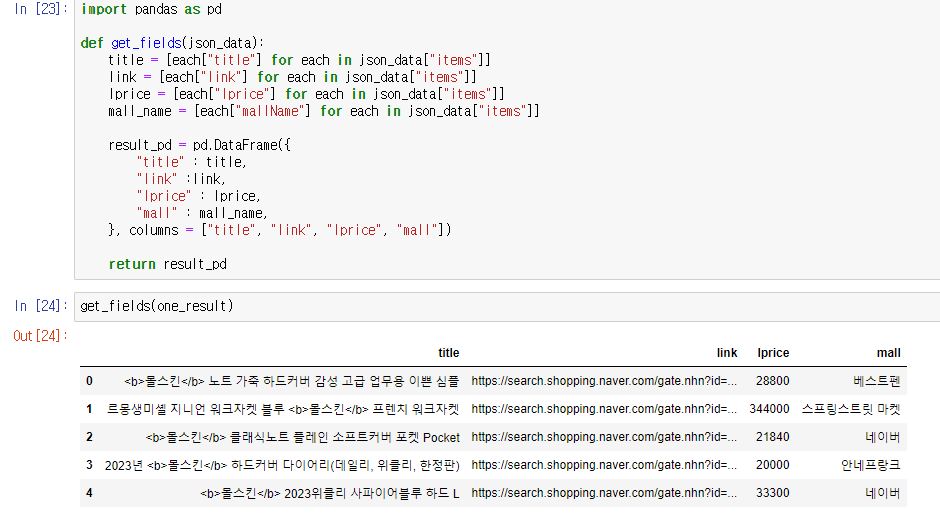Click the lprice list comprehension line
Screen dimensions: 940x526
click(306, 94)
